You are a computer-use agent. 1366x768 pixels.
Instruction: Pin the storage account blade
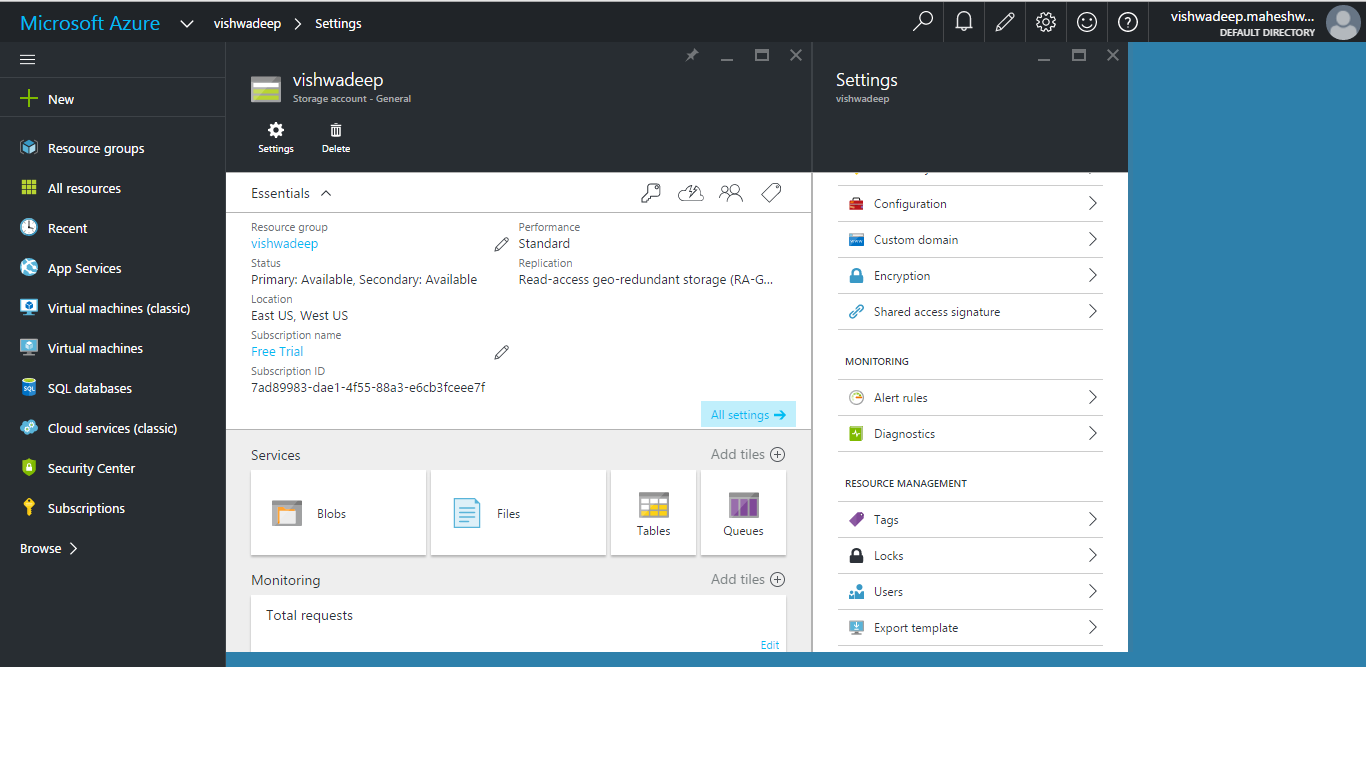692,56
